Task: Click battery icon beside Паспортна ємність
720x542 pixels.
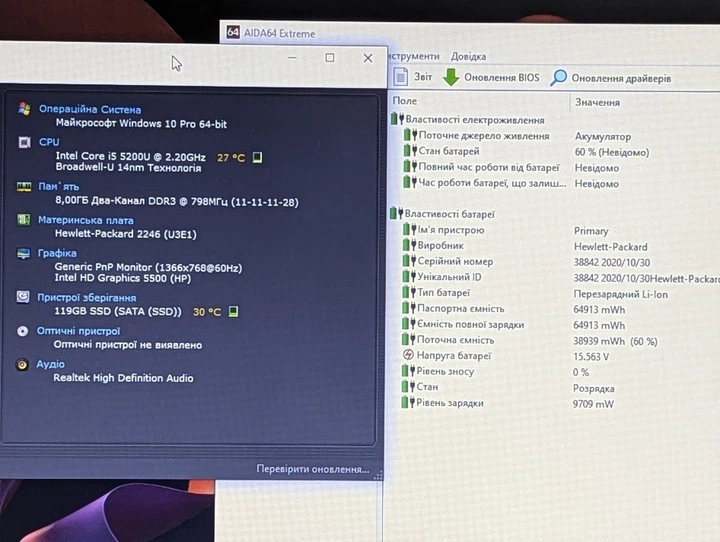Action: [x=408, y=308]
